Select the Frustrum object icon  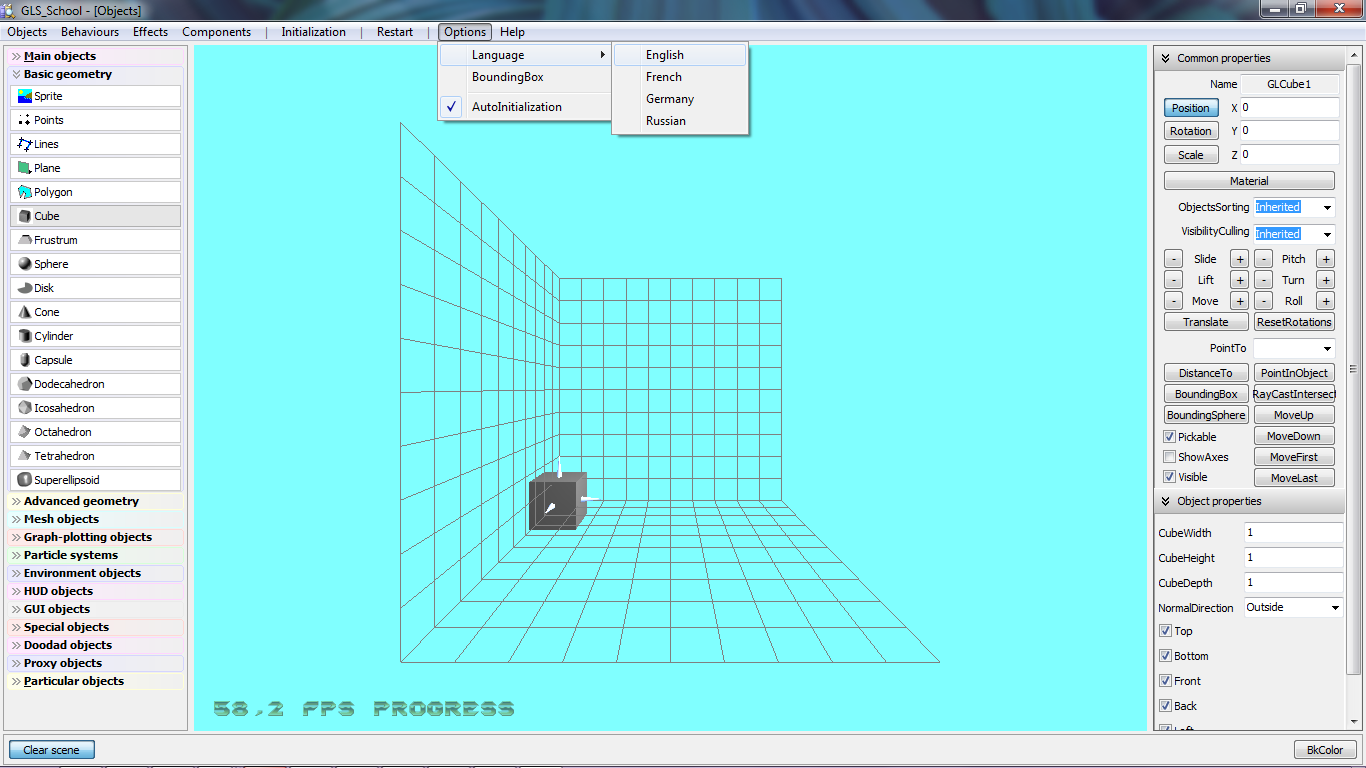25,240
